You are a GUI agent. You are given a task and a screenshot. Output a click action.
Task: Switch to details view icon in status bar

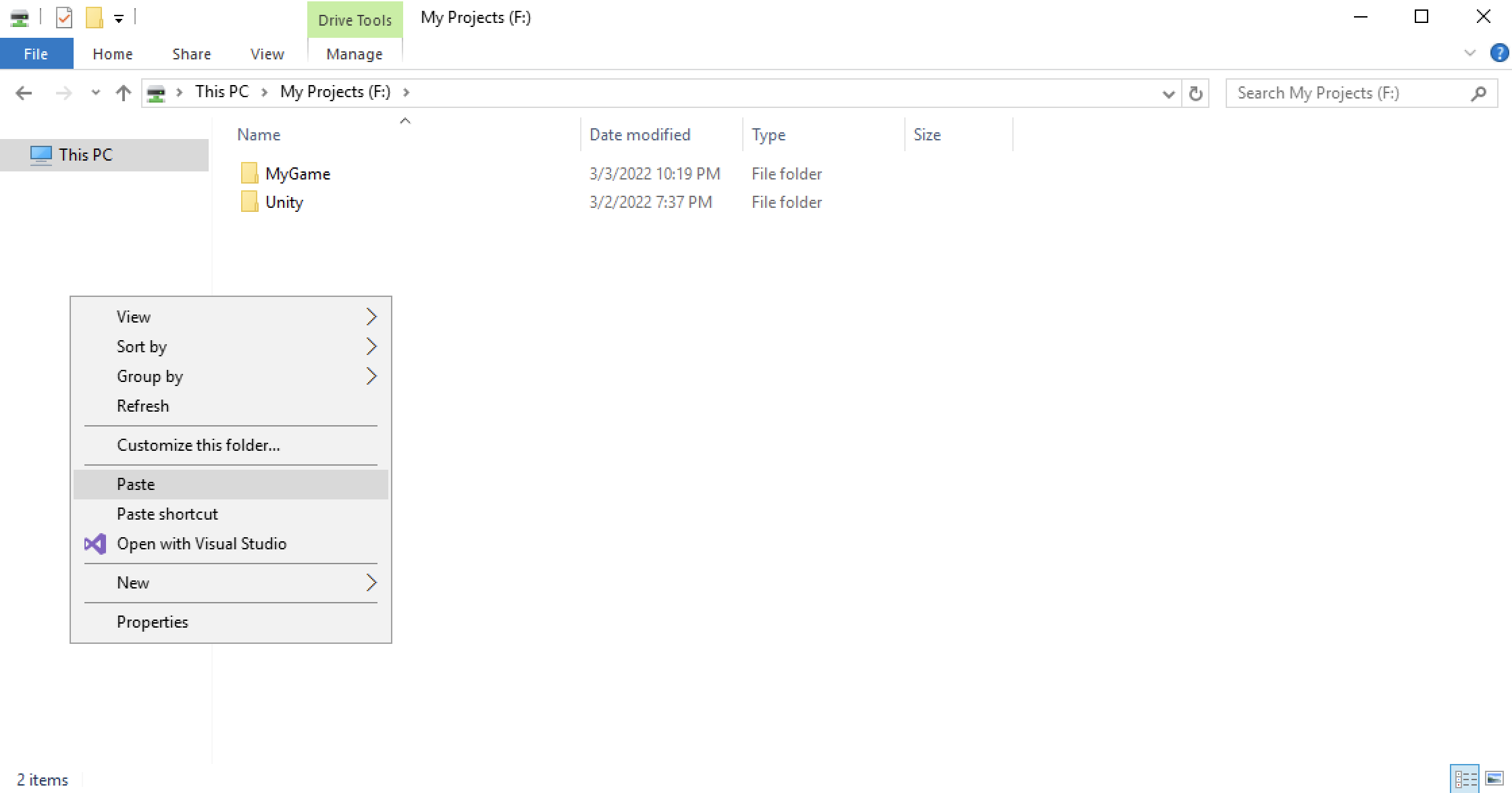click(x=1465, y=779)
